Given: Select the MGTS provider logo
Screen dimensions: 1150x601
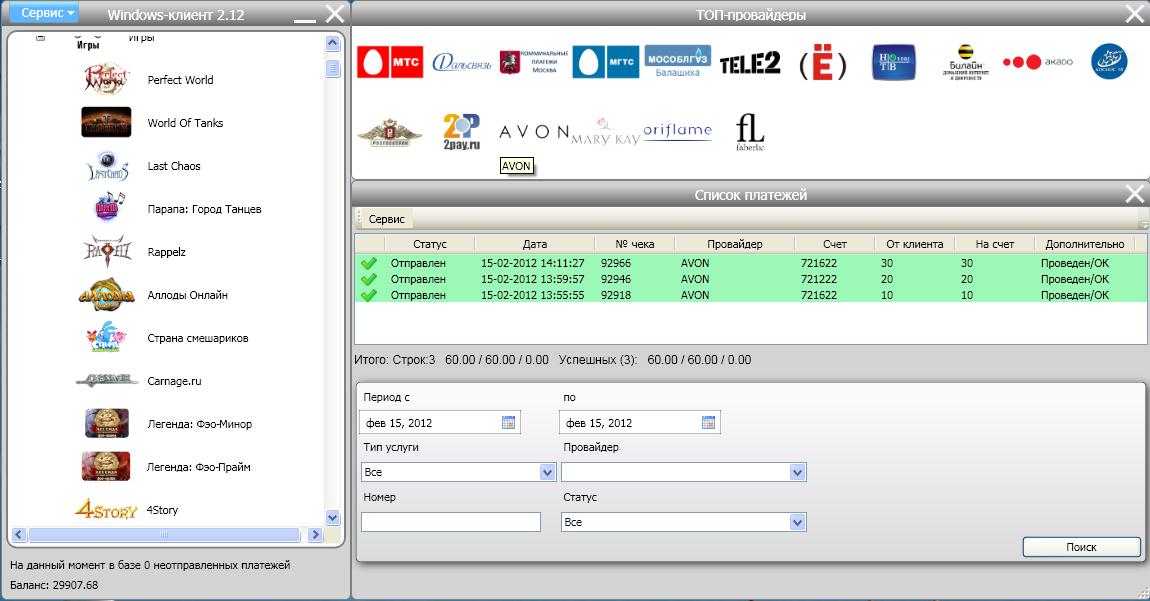Looking at the screenshot, I should pos(605,62).
